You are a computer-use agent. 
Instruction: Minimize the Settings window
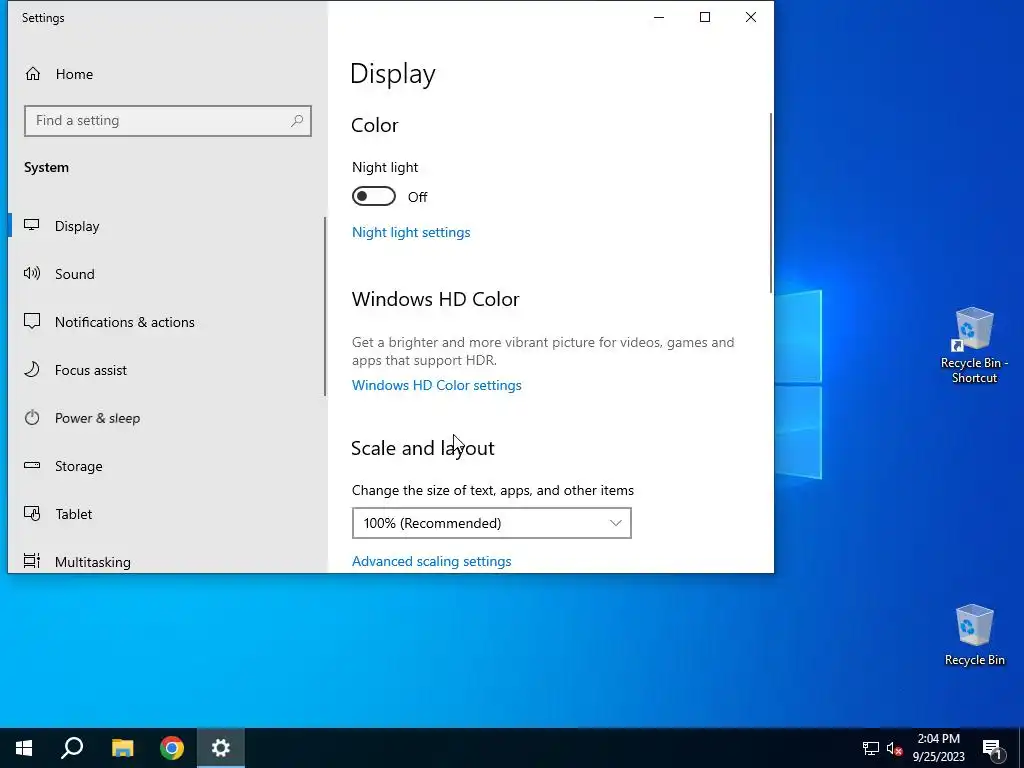pos(659,18)
